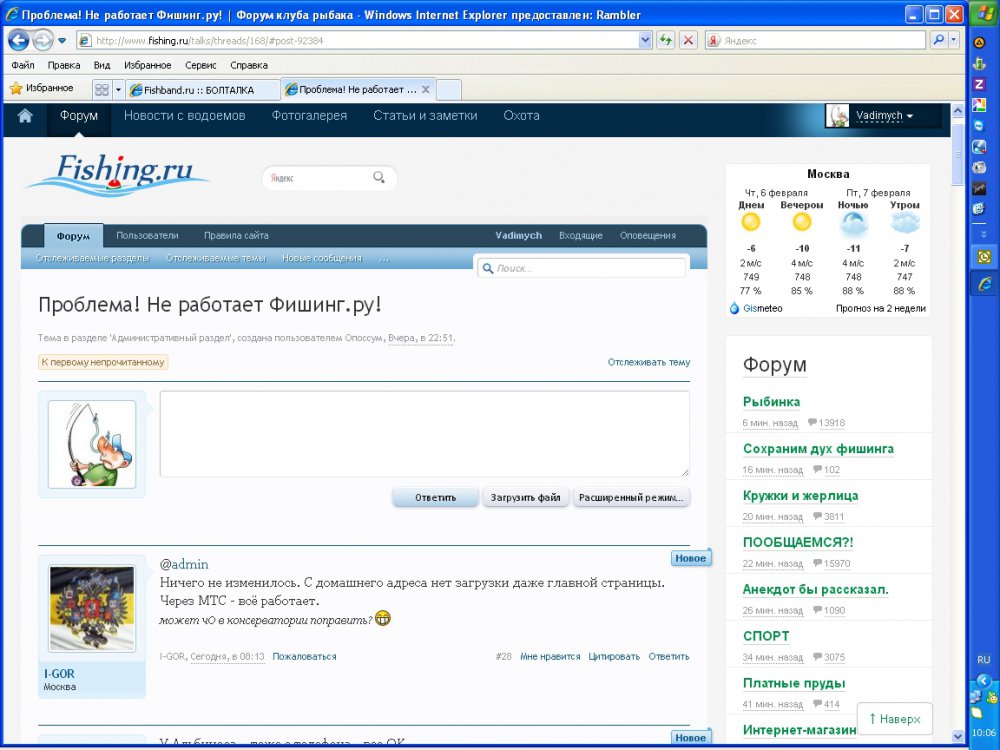Click inside the reply message text area
Image resolution: width=1000 pixels, height=750 pixels.
(424, 433)
